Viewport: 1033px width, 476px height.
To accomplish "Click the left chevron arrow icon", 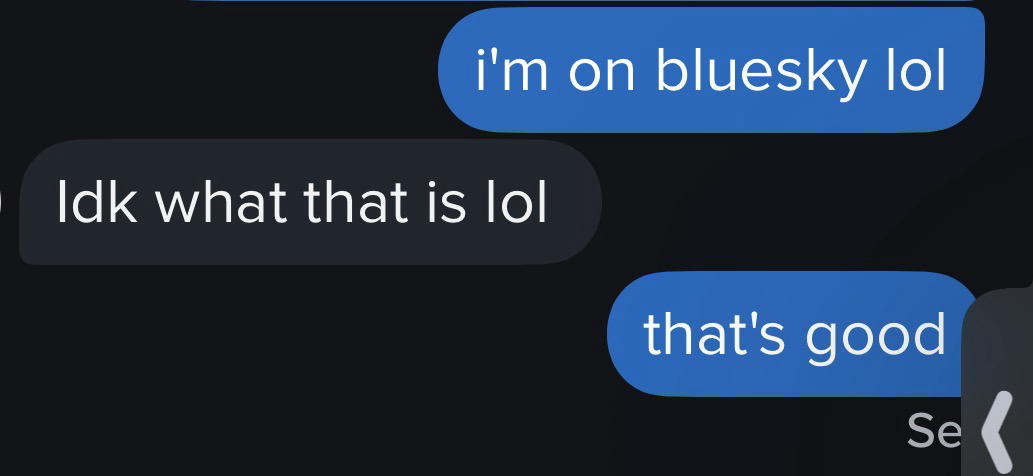I will click(997, 430).
